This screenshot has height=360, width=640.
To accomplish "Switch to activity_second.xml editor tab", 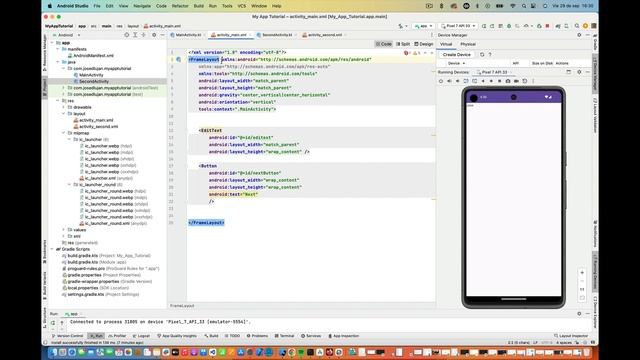I will pos(324,35).
